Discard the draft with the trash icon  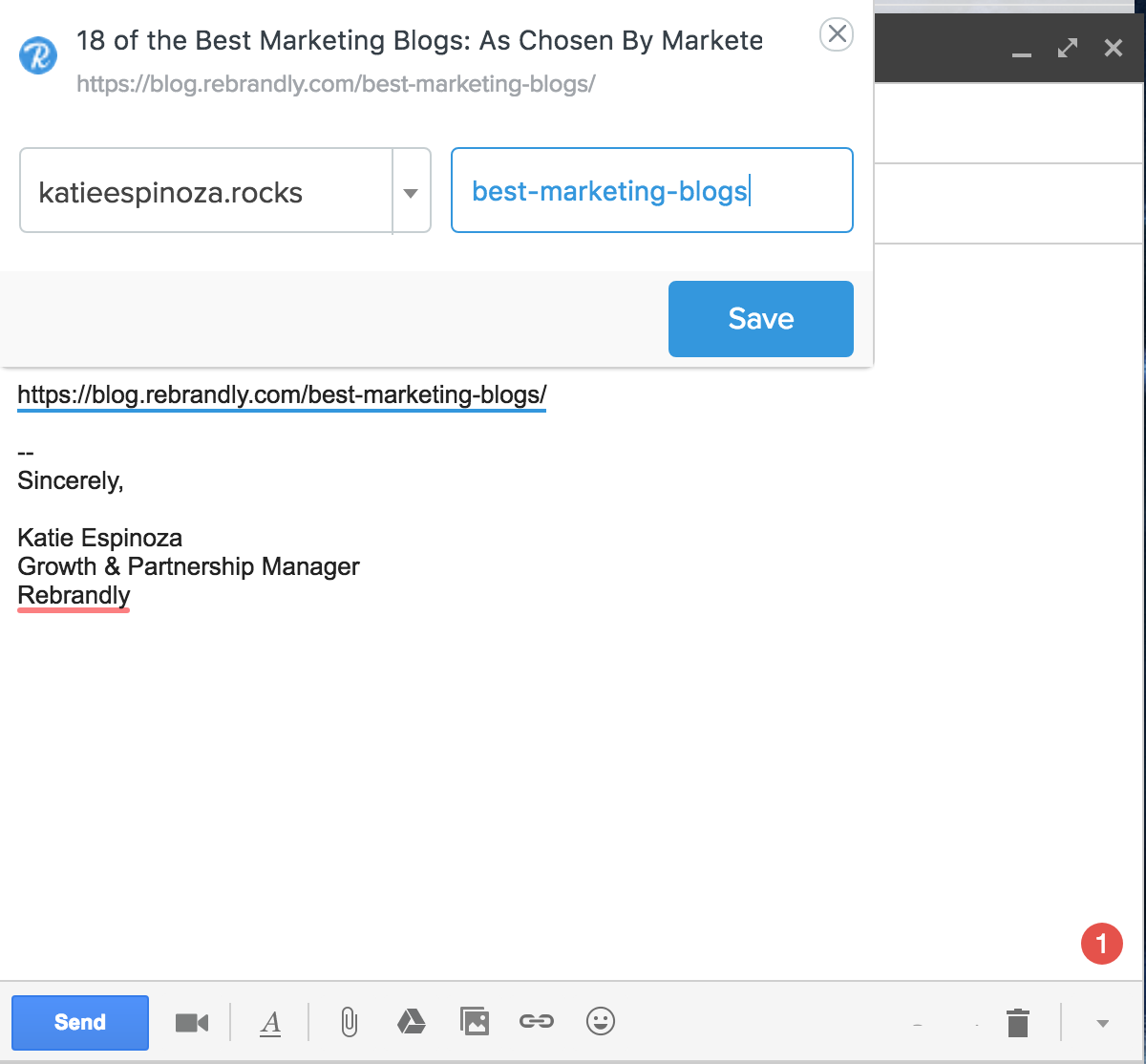click(1018, 1022)
